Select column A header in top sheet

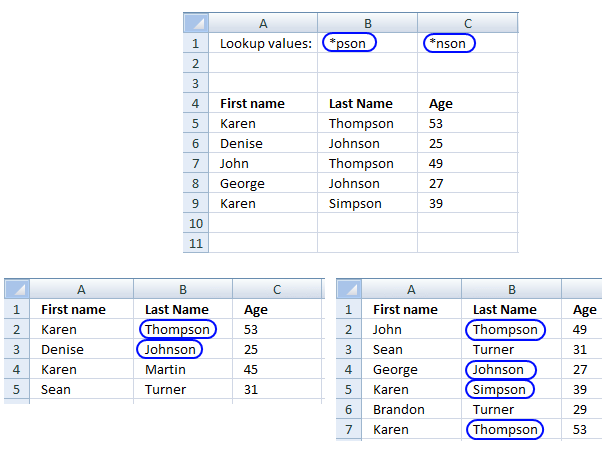coord(263,23)
